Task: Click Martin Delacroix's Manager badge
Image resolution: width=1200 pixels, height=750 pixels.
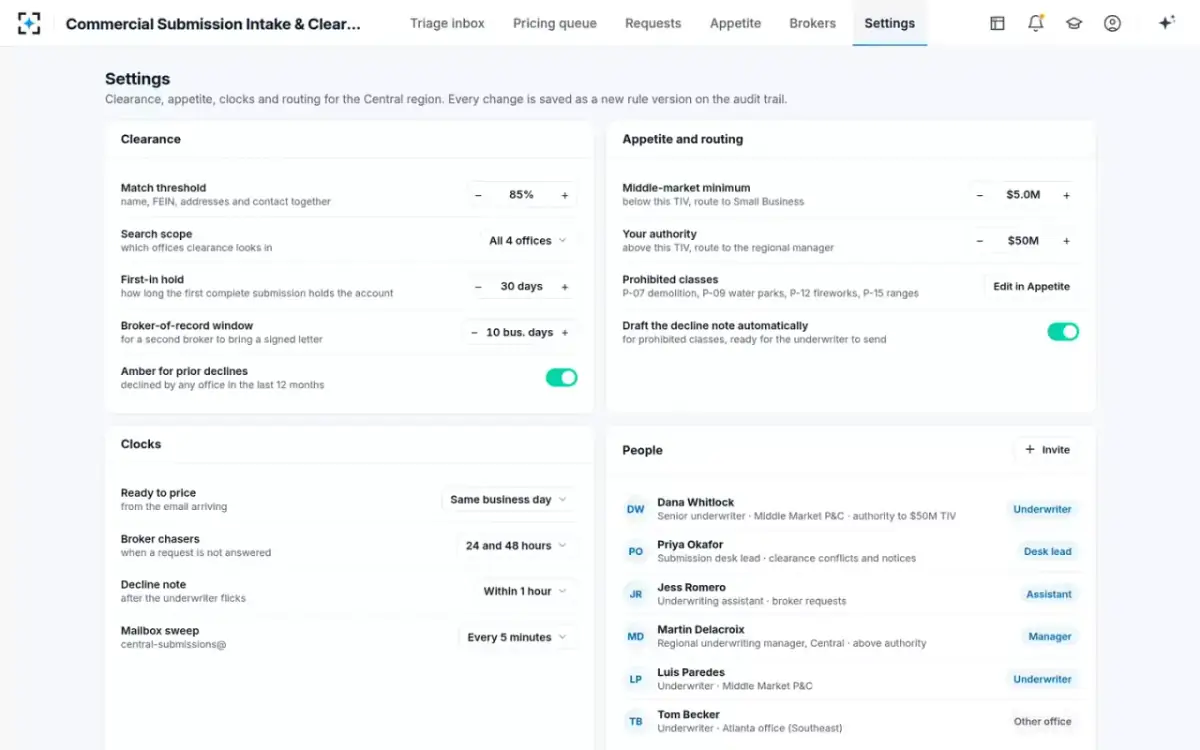Action: point(1050,637)
